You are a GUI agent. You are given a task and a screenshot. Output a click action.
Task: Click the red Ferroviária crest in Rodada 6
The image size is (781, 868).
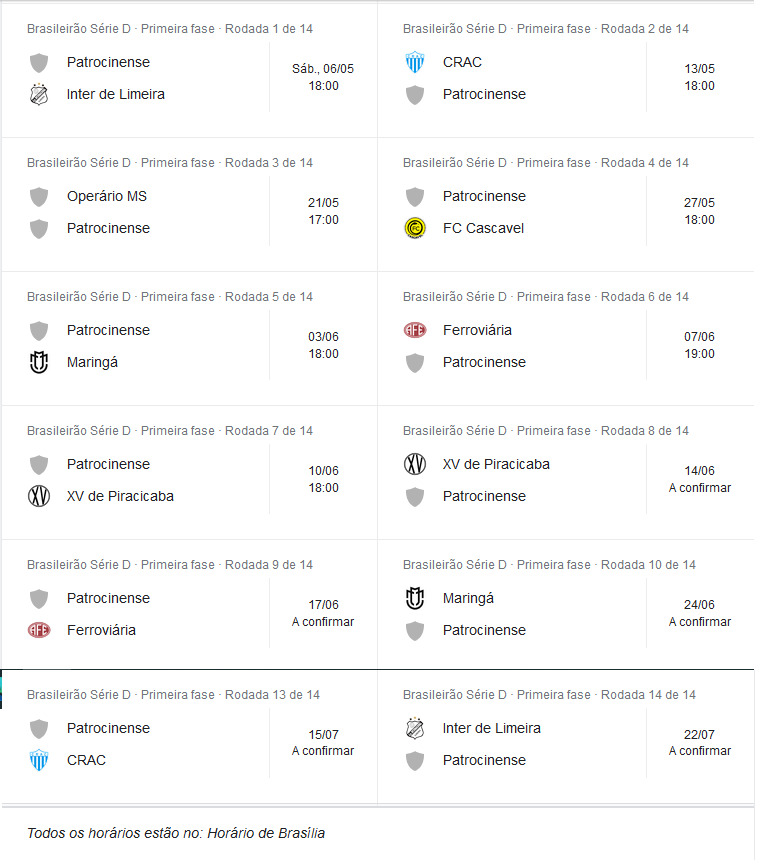click(x=415, y=330)
